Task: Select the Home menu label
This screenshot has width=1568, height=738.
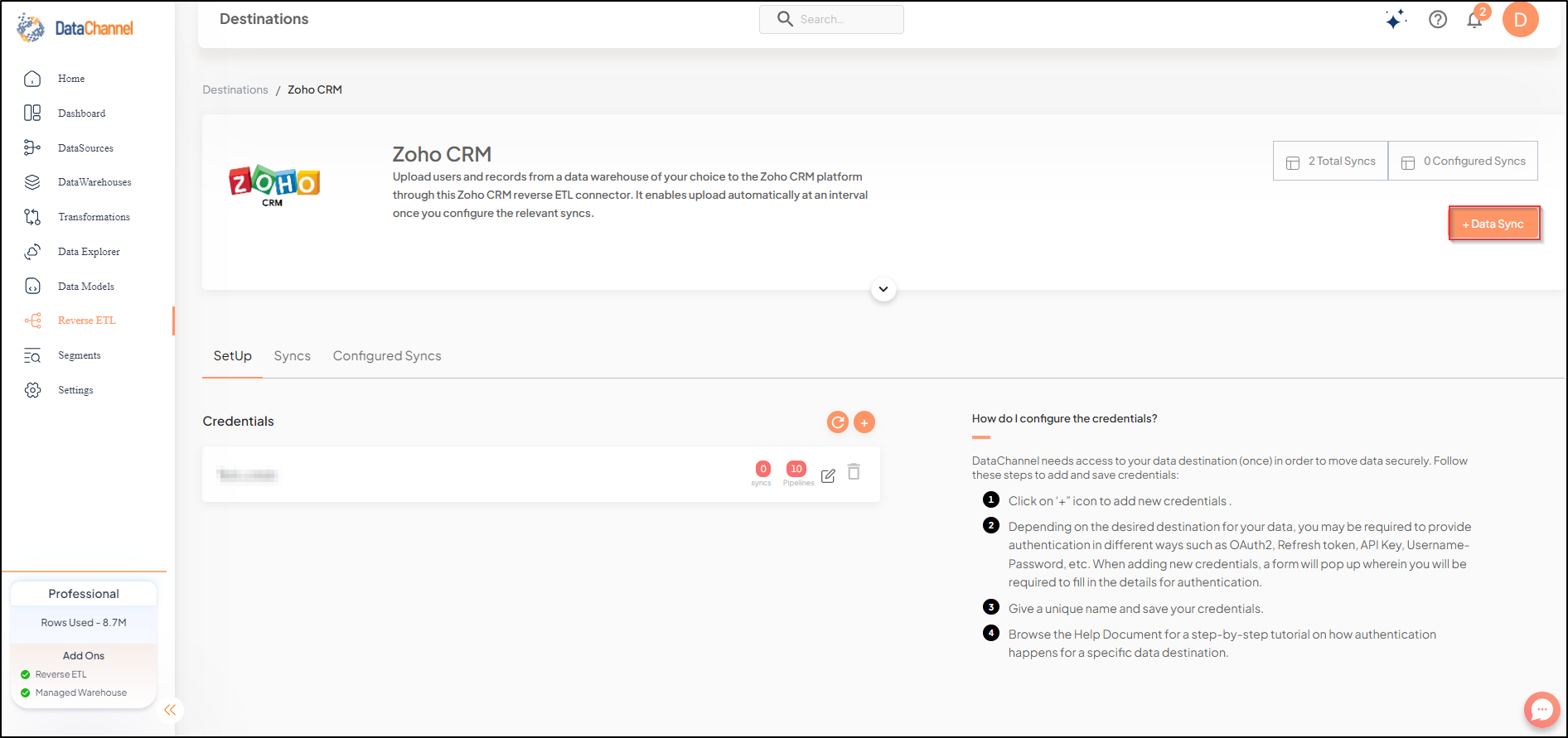Action: 71,79
